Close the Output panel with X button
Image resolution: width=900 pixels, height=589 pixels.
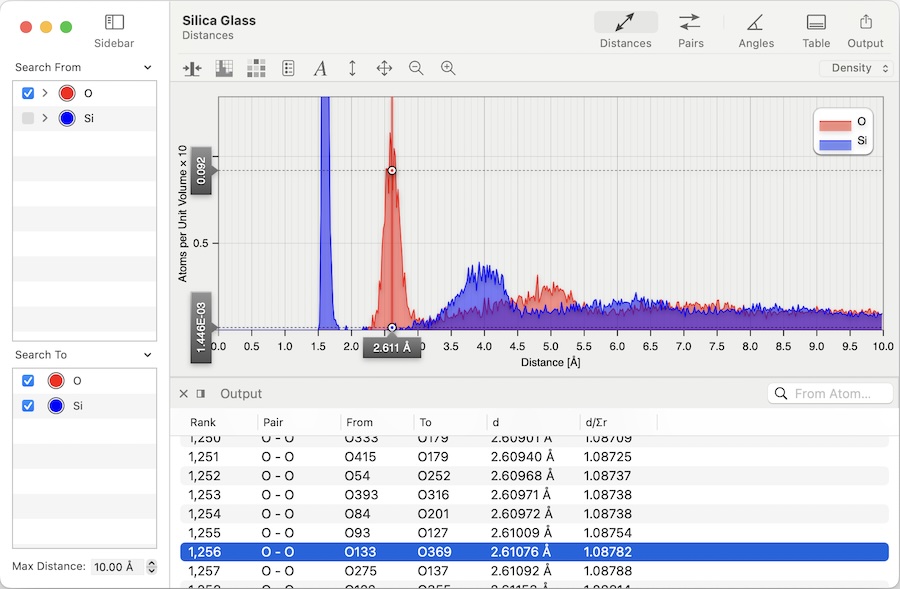pyautogui.click(x=184, y=394)
